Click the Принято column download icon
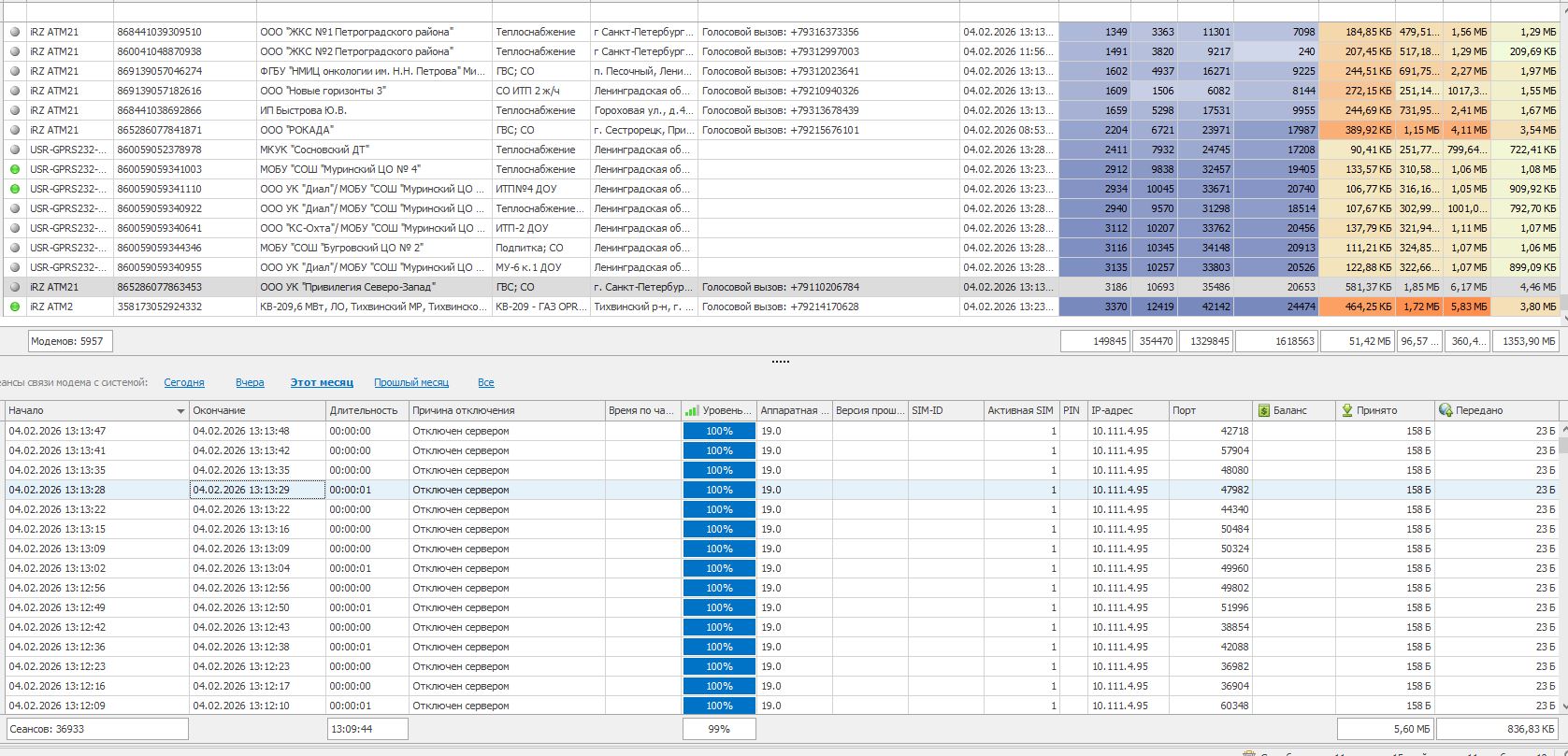Viewport: 1568px width, 756px height. 1347,411
